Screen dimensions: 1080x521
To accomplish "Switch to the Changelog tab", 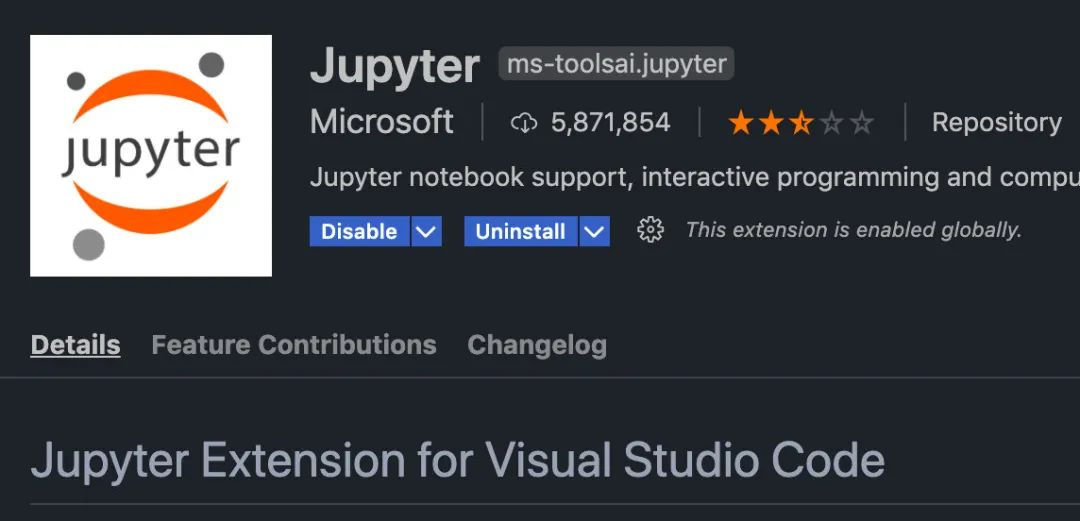I will [537, 345].
